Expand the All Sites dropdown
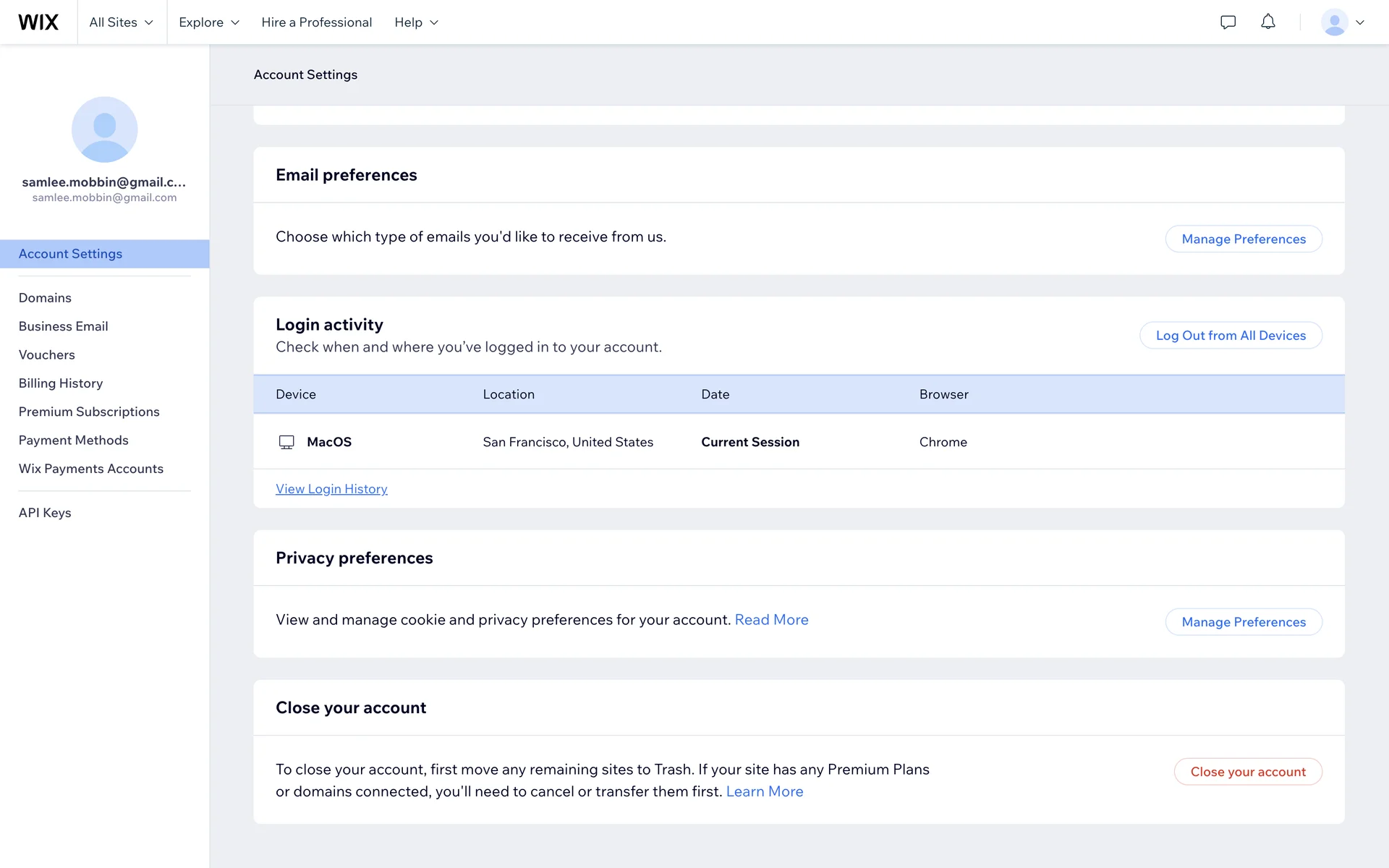This screenshot has height=868, width=1389. coord(122,22)
